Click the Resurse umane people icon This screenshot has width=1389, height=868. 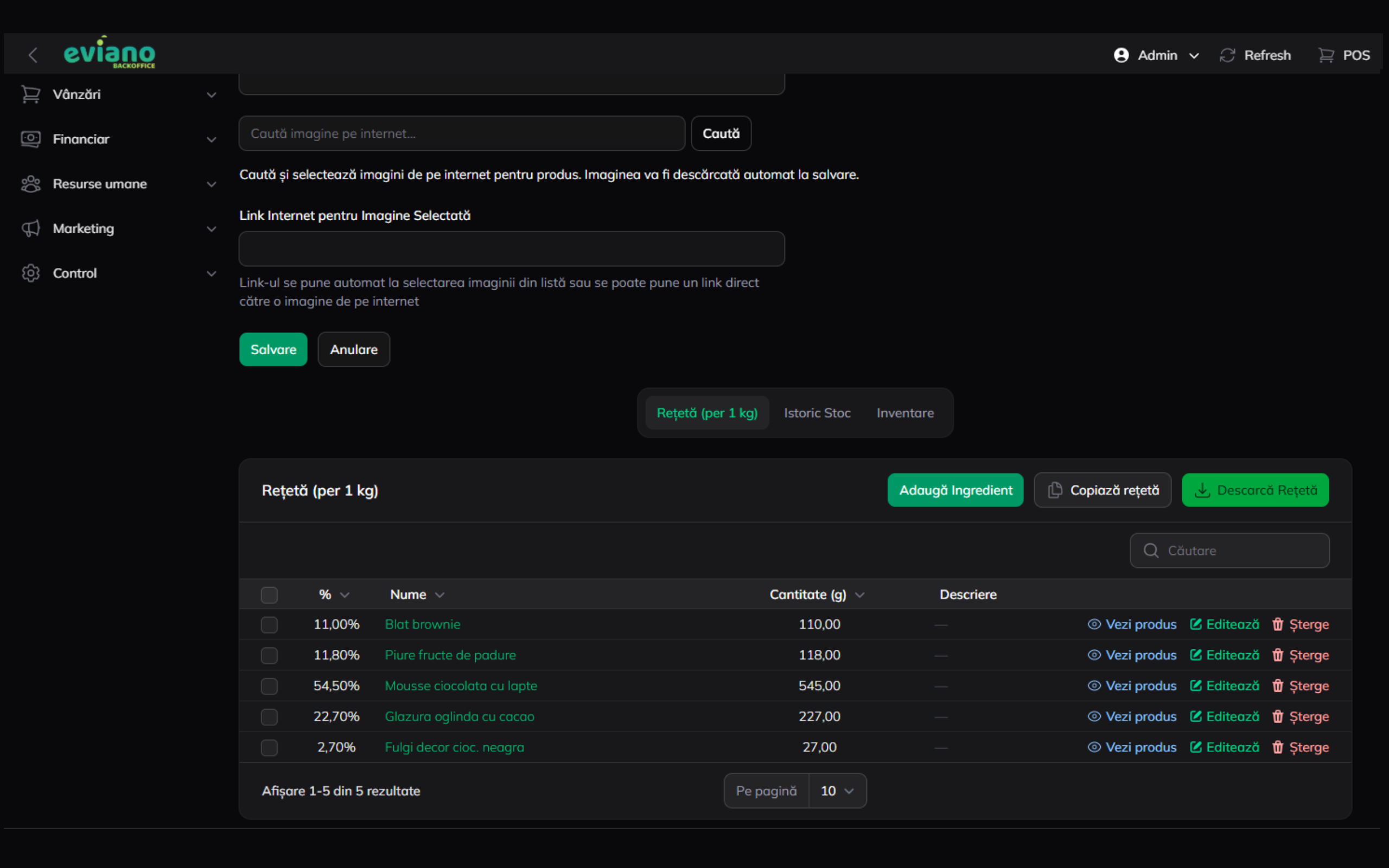point(31,184)
